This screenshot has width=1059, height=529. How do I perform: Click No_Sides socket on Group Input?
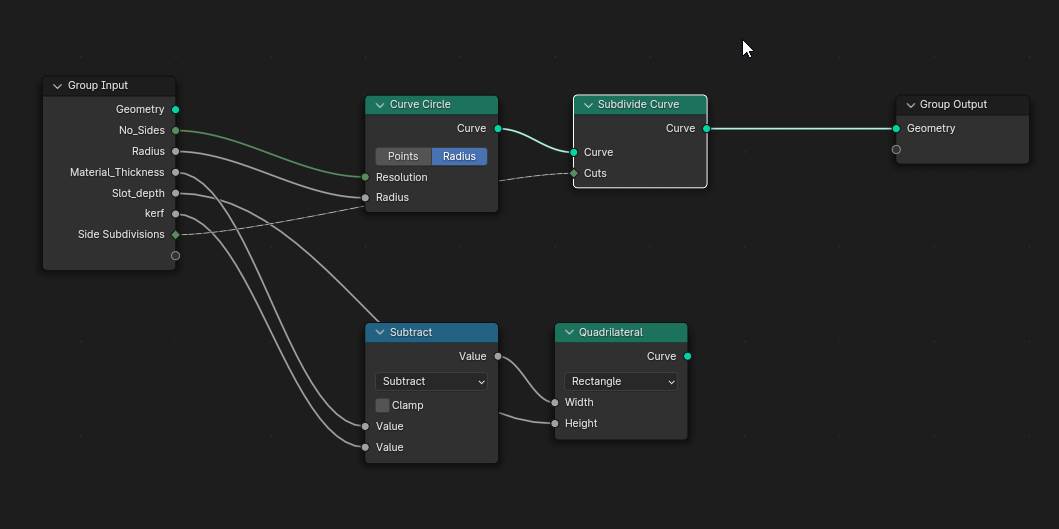[x=176, y=130]
